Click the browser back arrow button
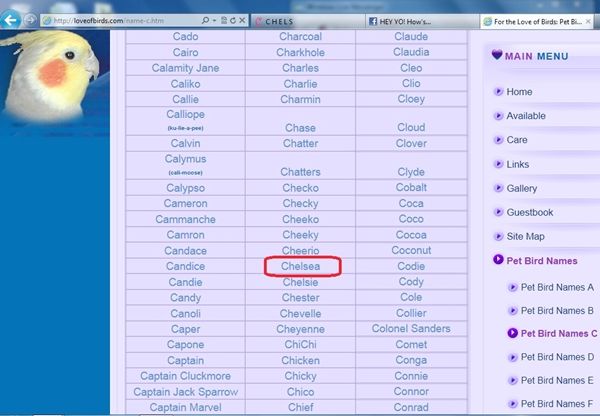The image size is (600, 416). (10, 19)
